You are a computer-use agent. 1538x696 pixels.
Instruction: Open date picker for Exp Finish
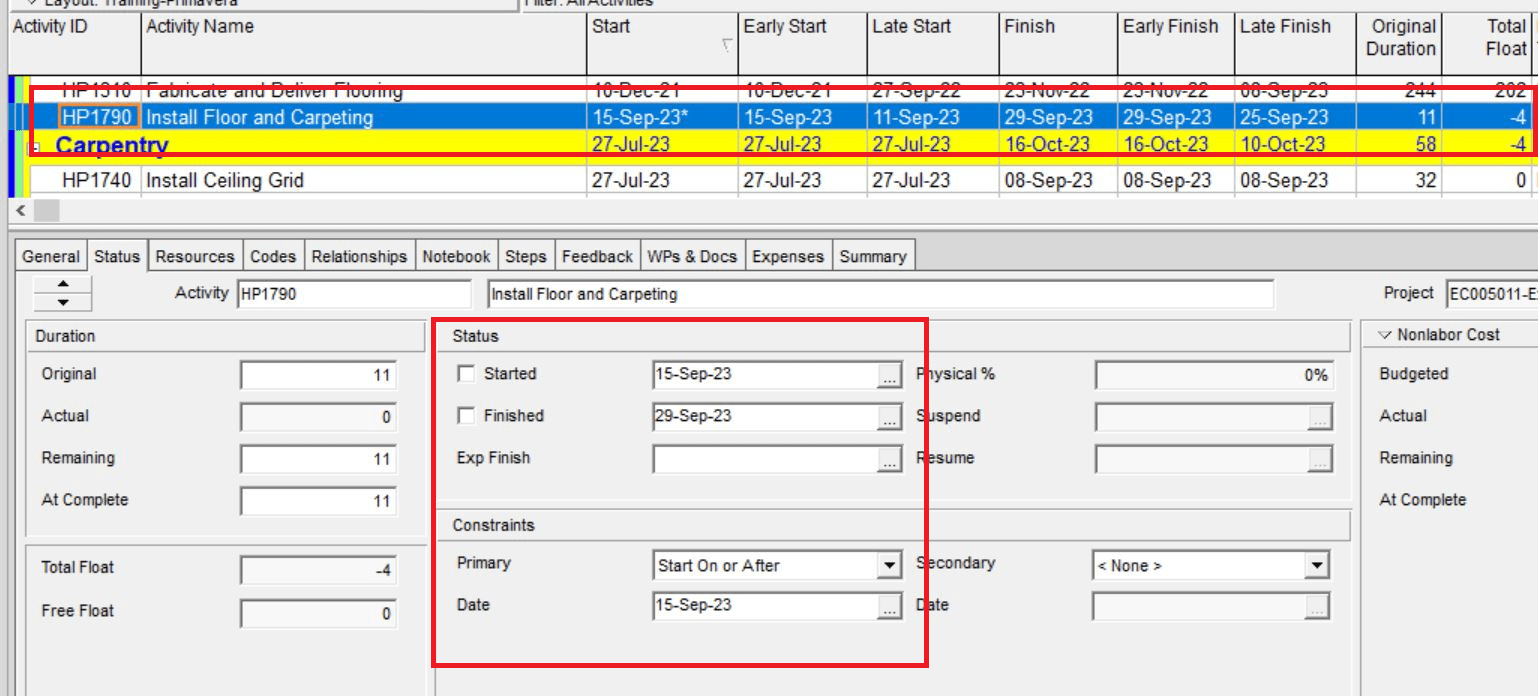[x=889, y=460]
